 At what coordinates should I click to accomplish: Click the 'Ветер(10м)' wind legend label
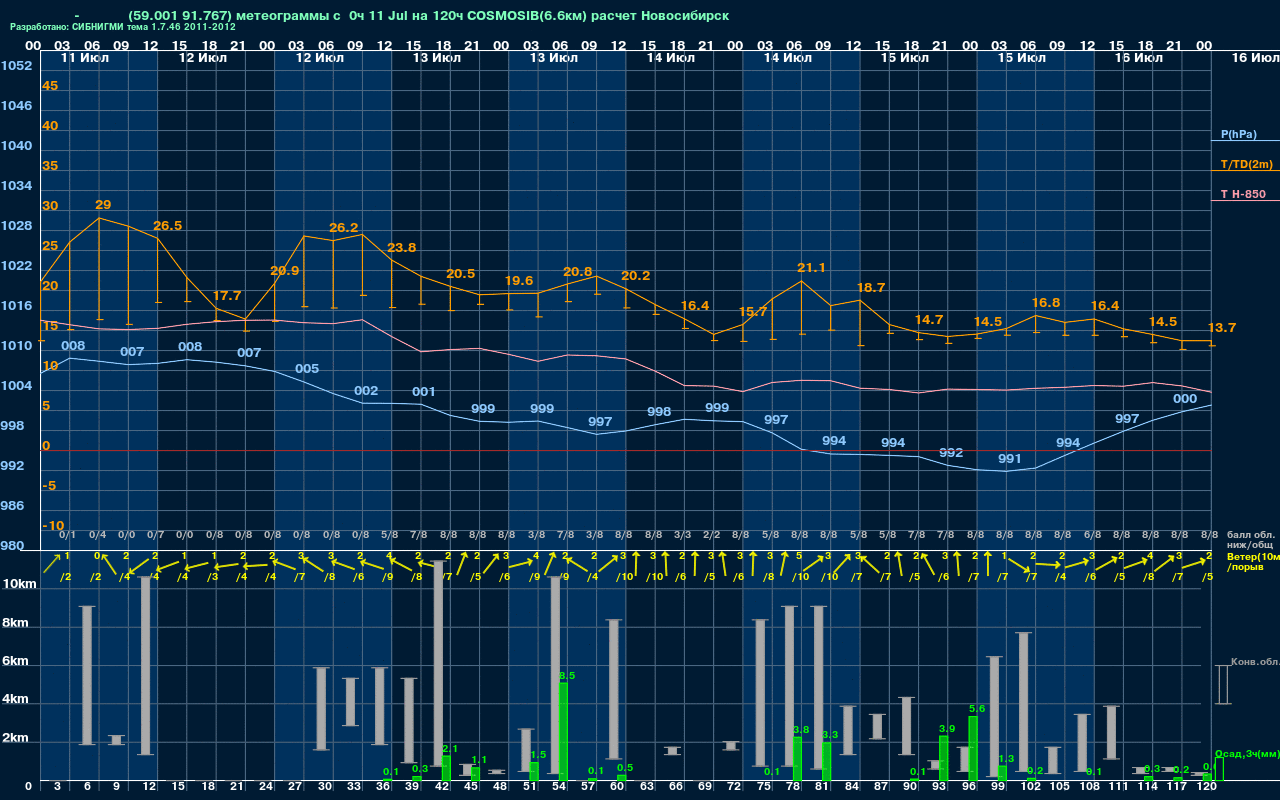click(1253, 555)
